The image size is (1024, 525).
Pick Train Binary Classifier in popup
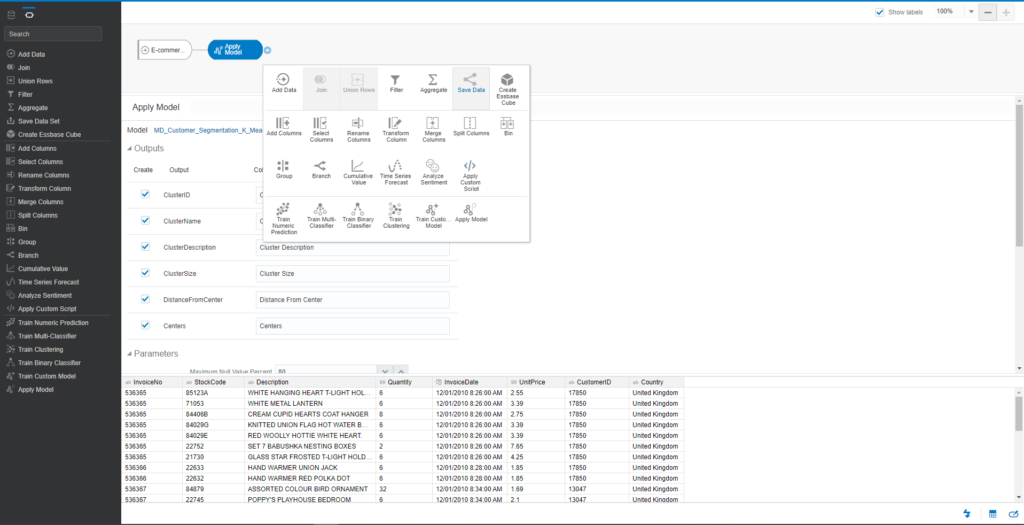tap(359, 216)
